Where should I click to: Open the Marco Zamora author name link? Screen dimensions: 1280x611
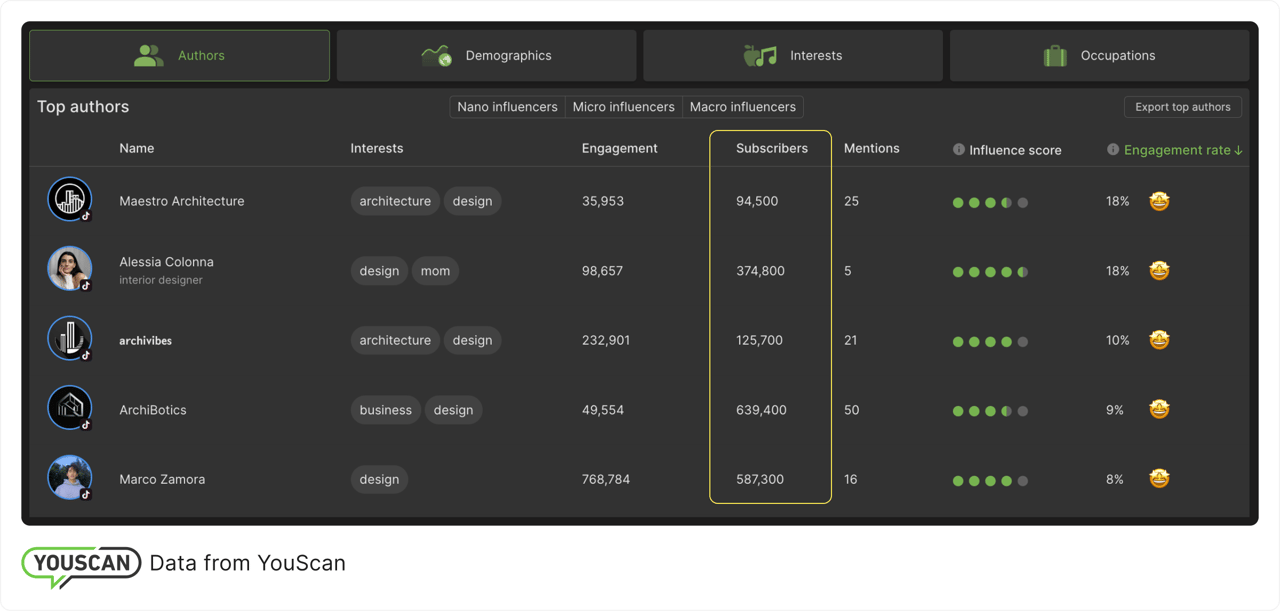tap(162, 479)
